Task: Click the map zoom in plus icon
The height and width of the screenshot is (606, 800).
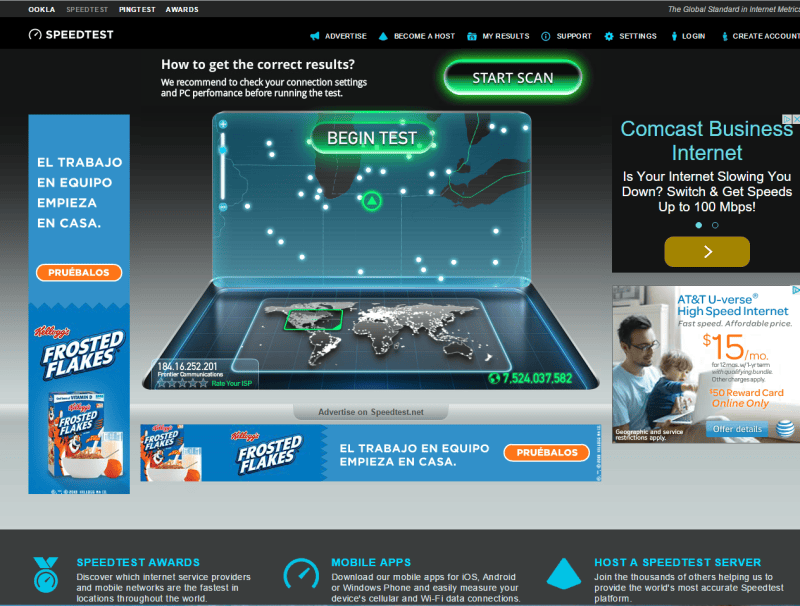Action: pos(223,124)
